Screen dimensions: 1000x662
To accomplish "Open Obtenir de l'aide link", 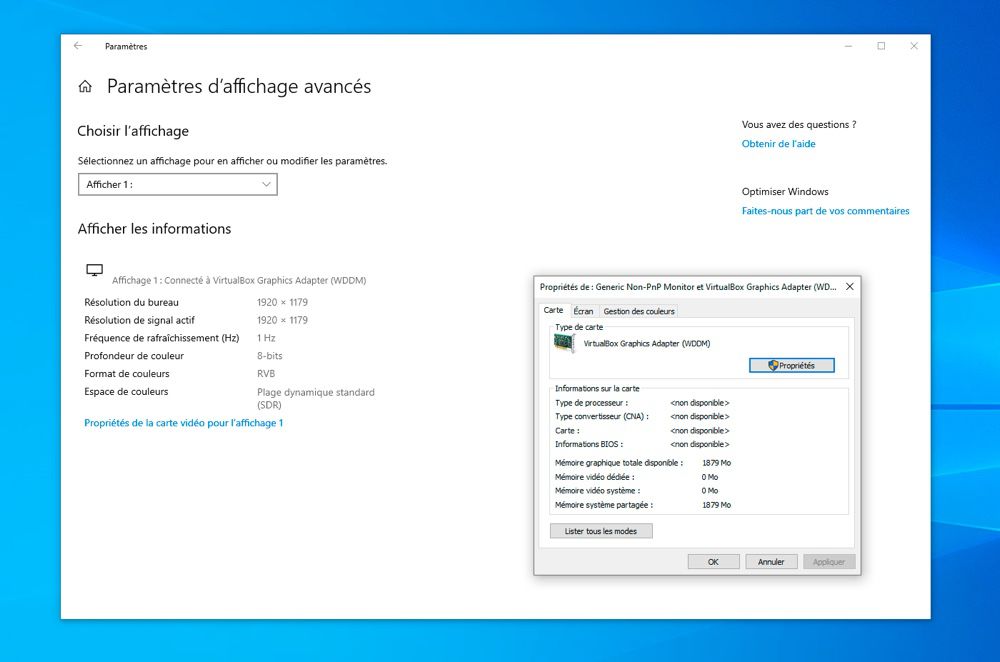I will point(778,144).
